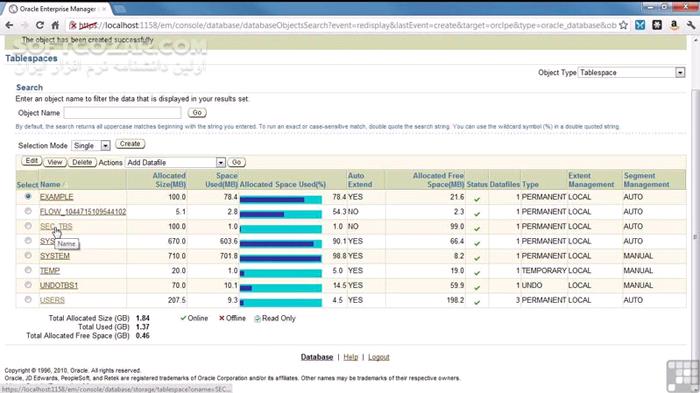Open the SYSTEM tablespace link
The width and height of the screenshot is (700, 393).
[55, 256]
